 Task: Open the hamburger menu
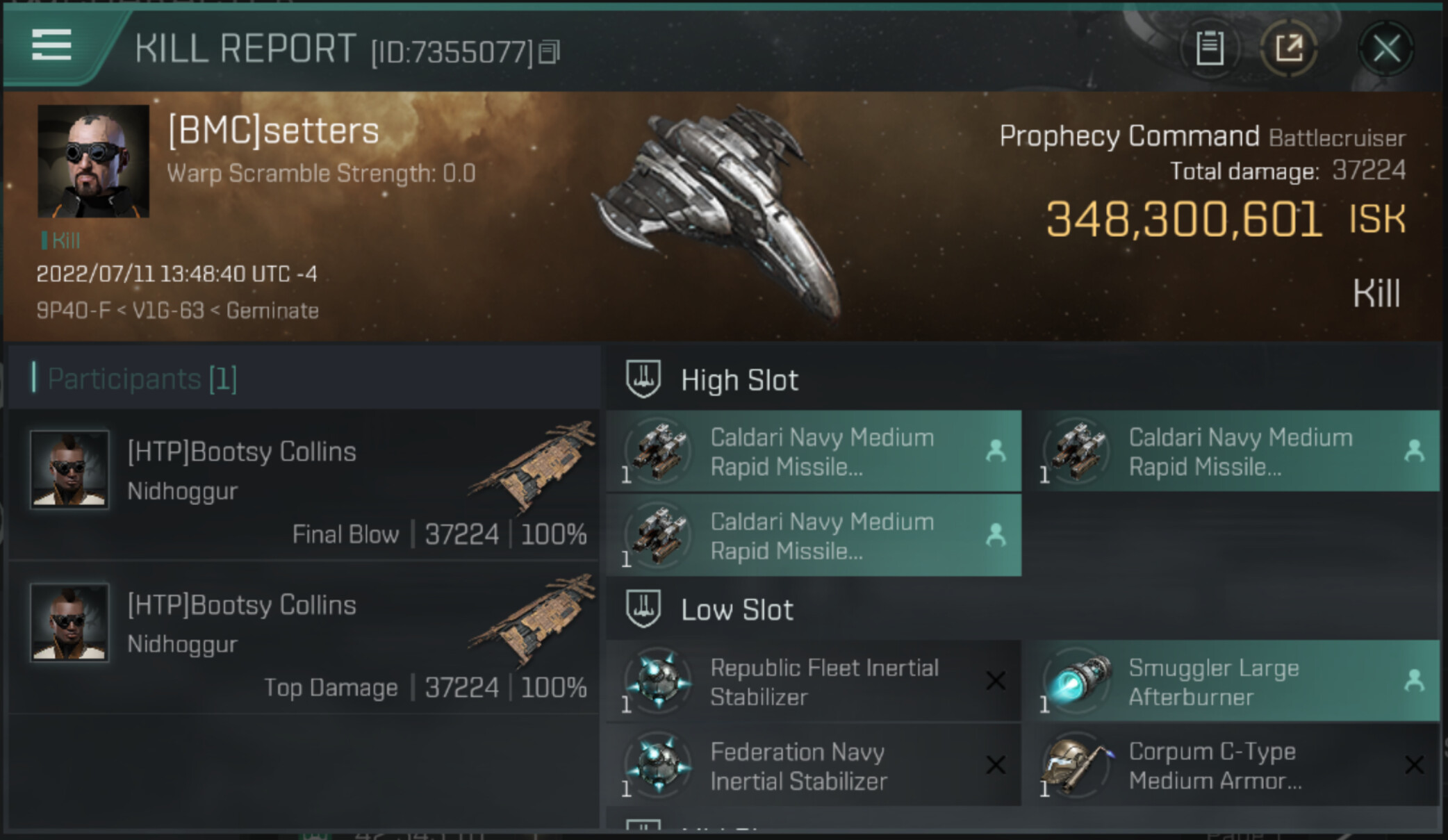[51, 45]
